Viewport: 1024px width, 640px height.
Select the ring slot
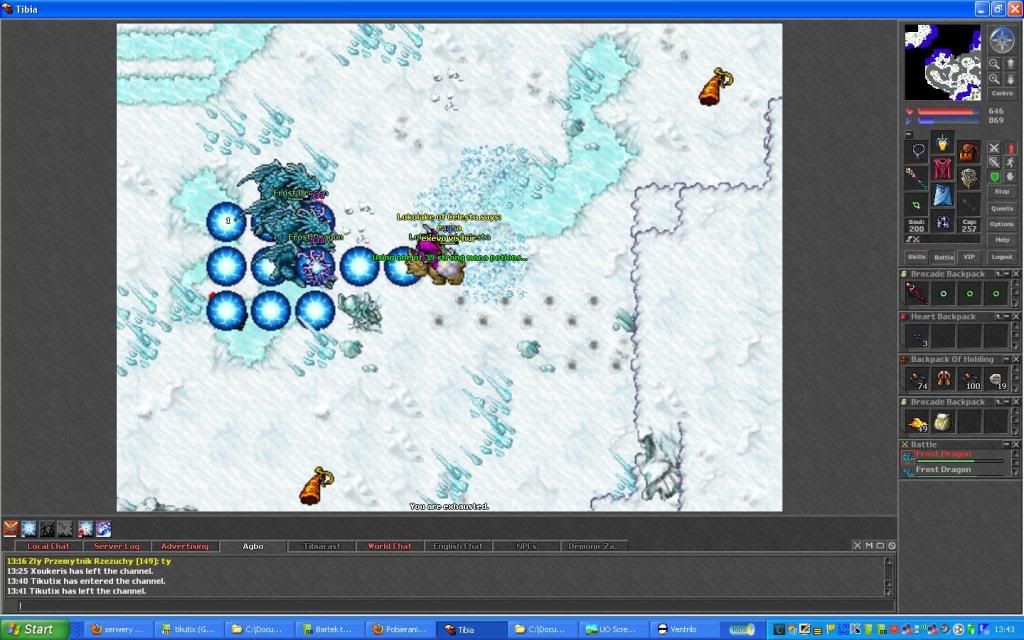pyautogui.click(x=918, y=203)
